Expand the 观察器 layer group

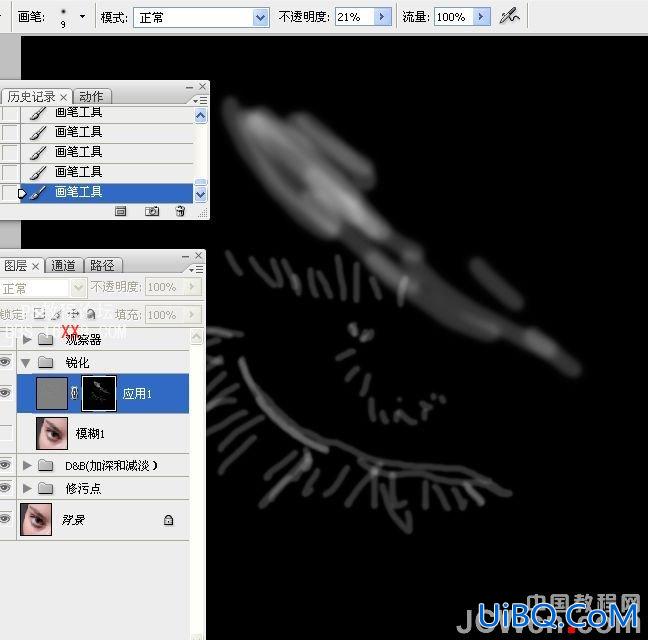tap(27, 340)
